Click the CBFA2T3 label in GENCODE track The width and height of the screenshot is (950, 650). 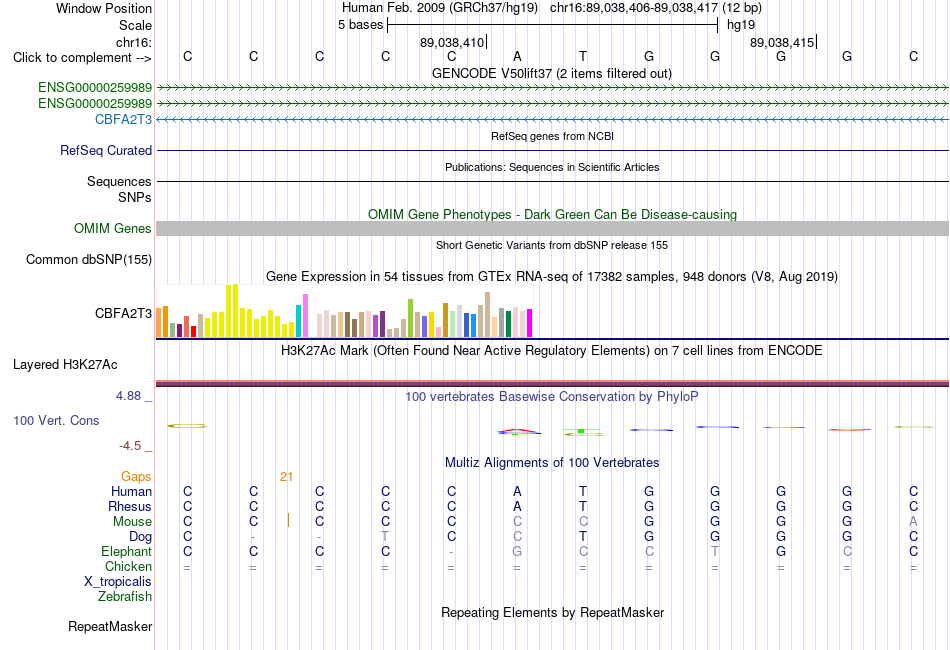[x=124, y=119]
